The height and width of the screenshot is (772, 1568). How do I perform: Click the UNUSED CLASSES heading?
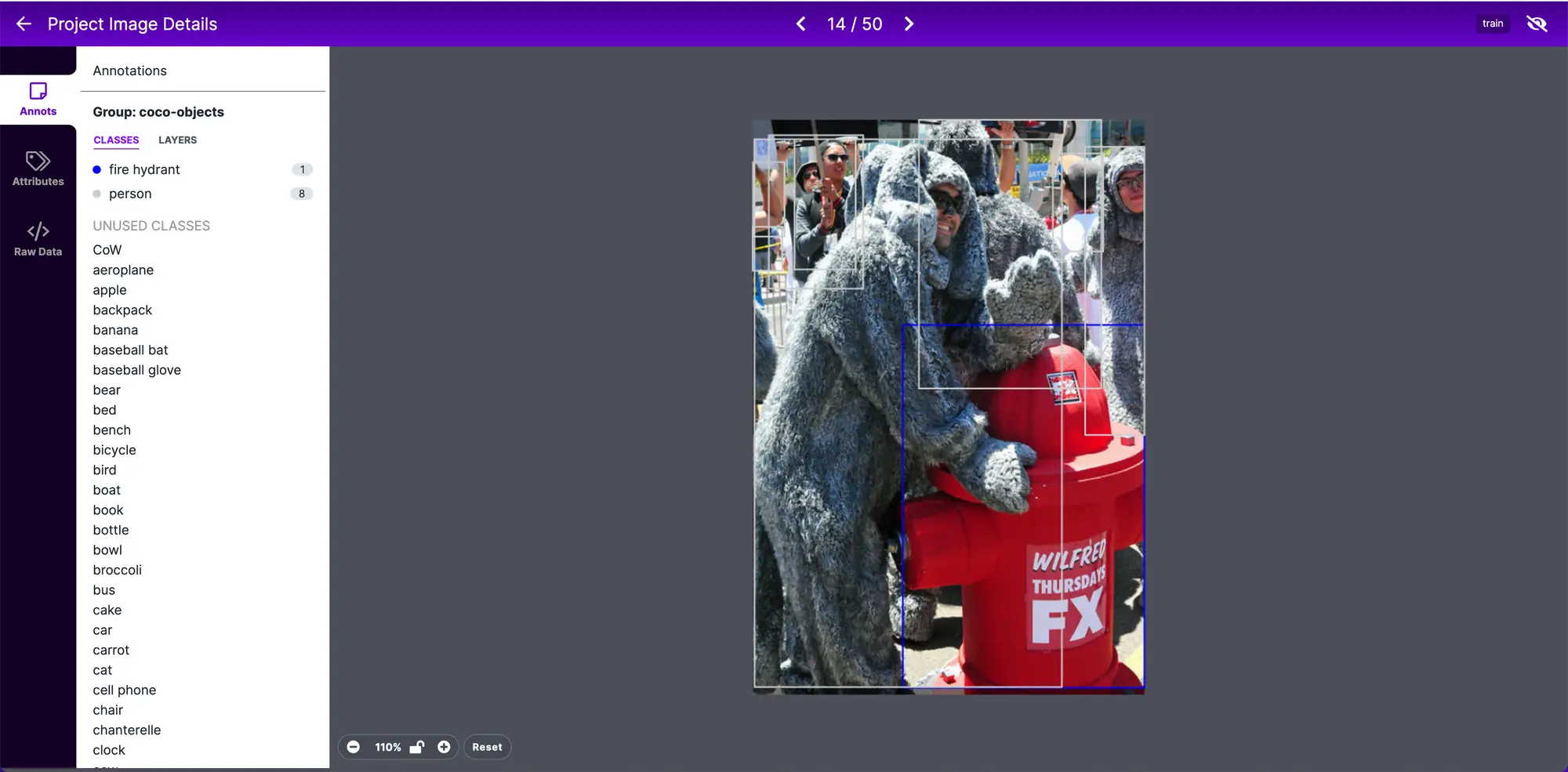(151, 226)
